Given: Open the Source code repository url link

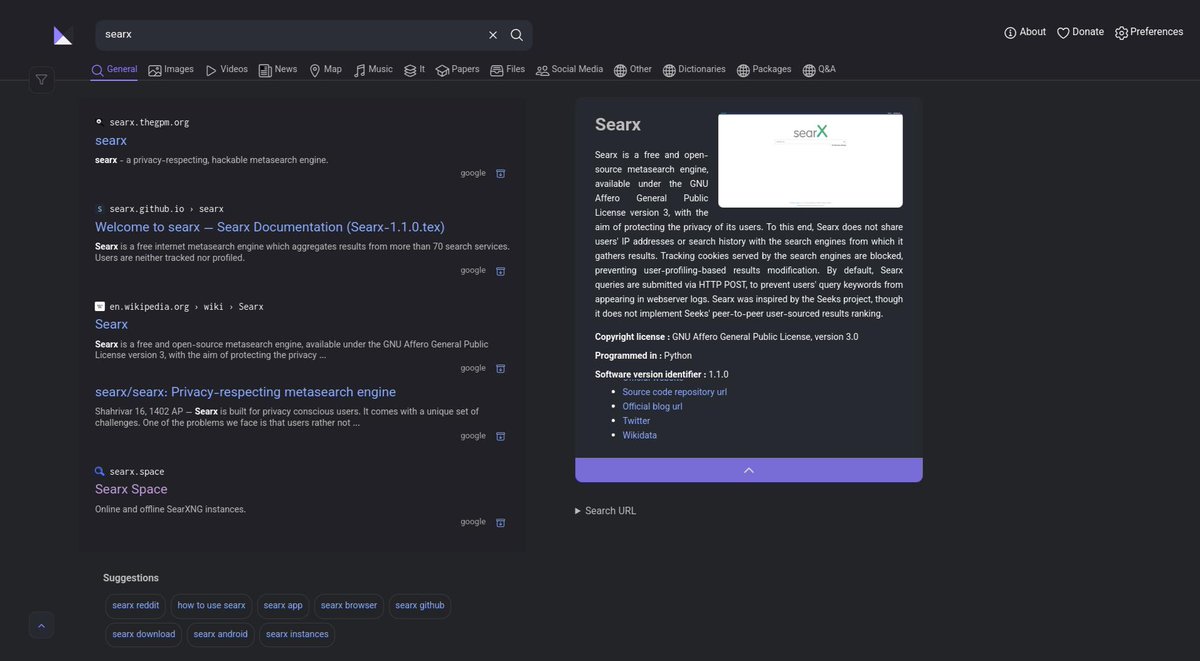Looking at the screenshot, I should click(675, 392).
